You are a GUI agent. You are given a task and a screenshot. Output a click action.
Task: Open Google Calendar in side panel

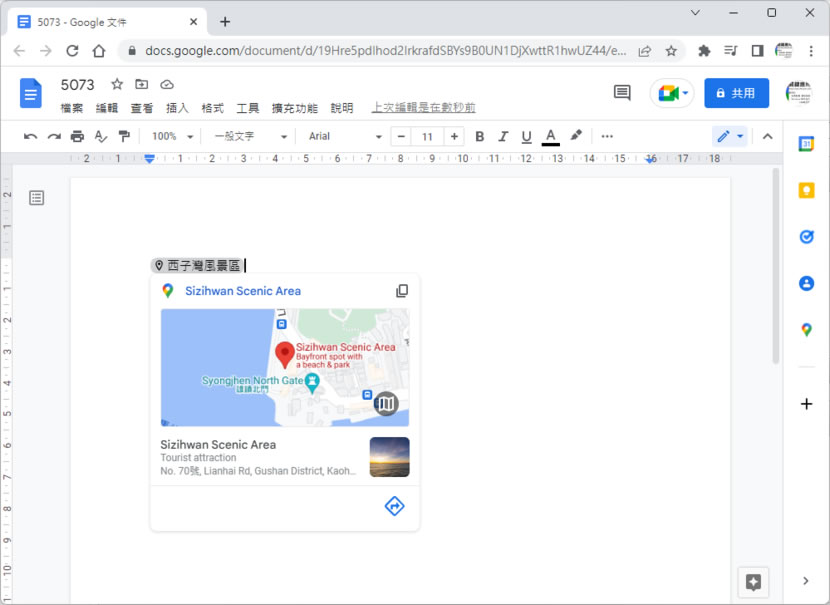[x=806, y=144]
